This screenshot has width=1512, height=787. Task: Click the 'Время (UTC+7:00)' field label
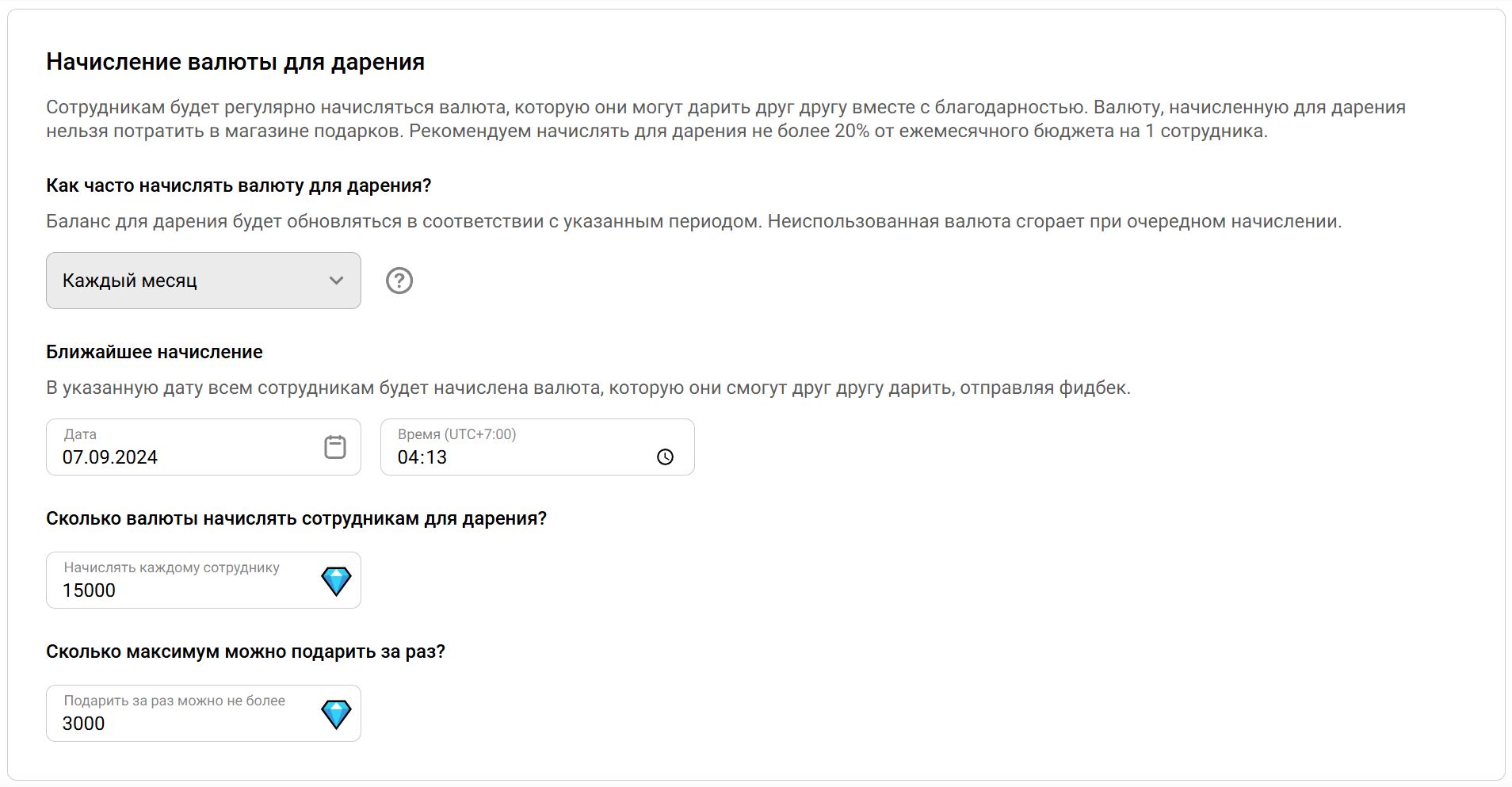pyautogui.click(x=456, y=434)
